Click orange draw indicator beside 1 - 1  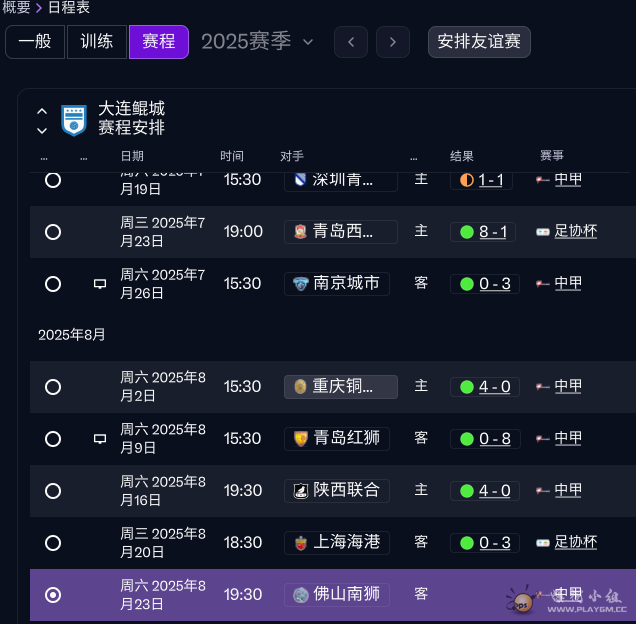point(467,180)
